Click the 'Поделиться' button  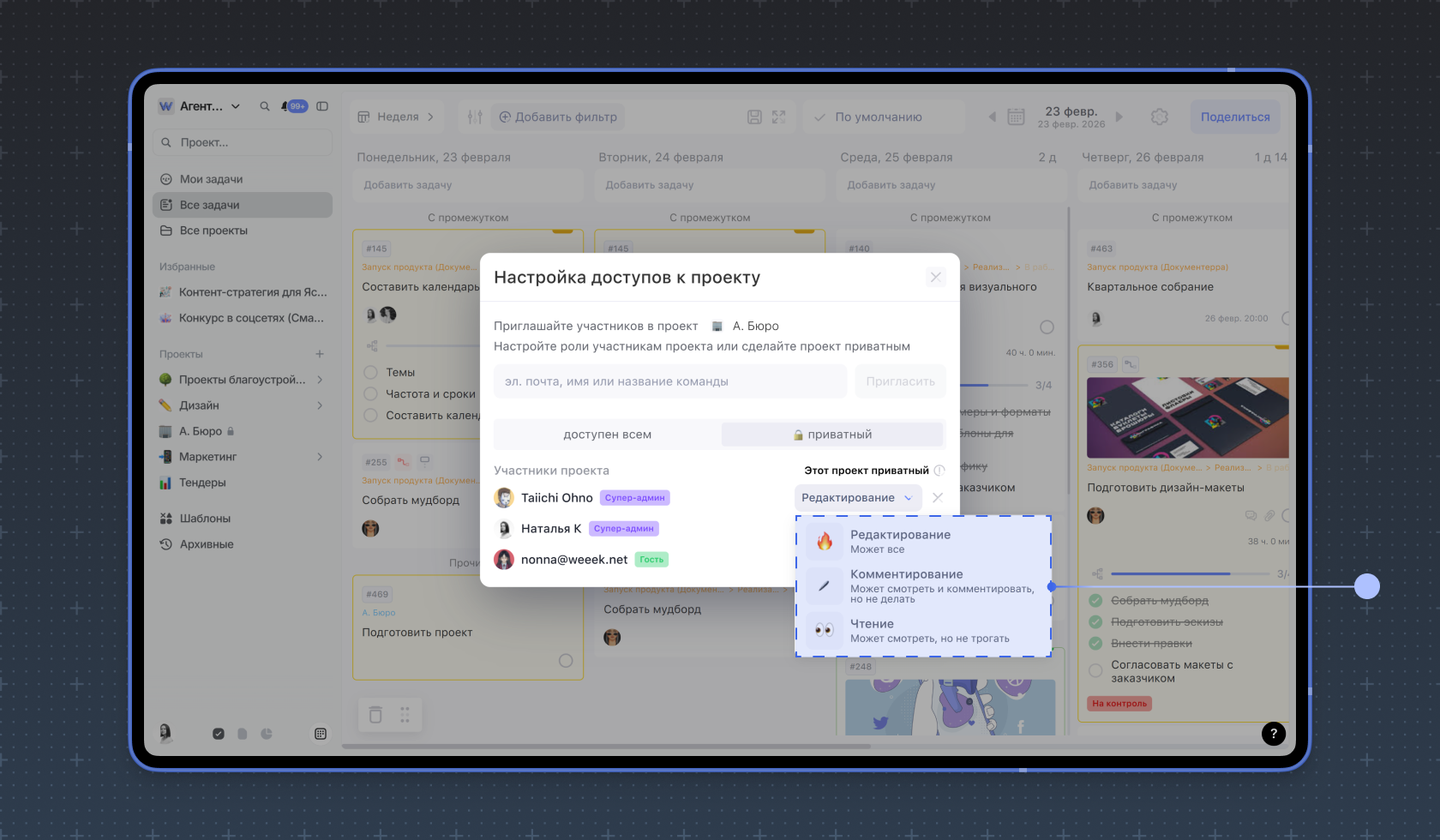[x=1234, y=117]
